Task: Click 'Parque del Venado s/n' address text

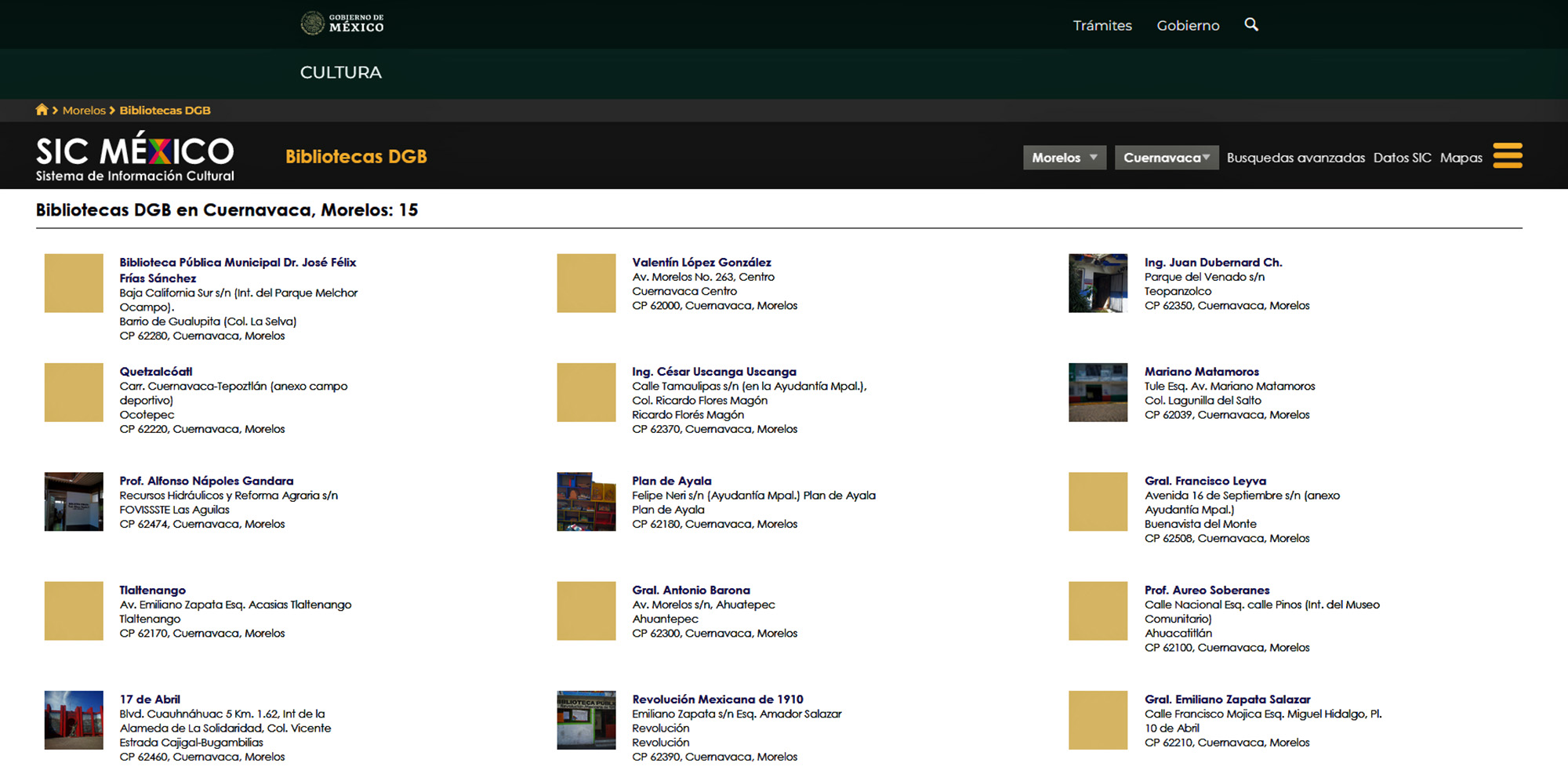Action: point(1204,277)
